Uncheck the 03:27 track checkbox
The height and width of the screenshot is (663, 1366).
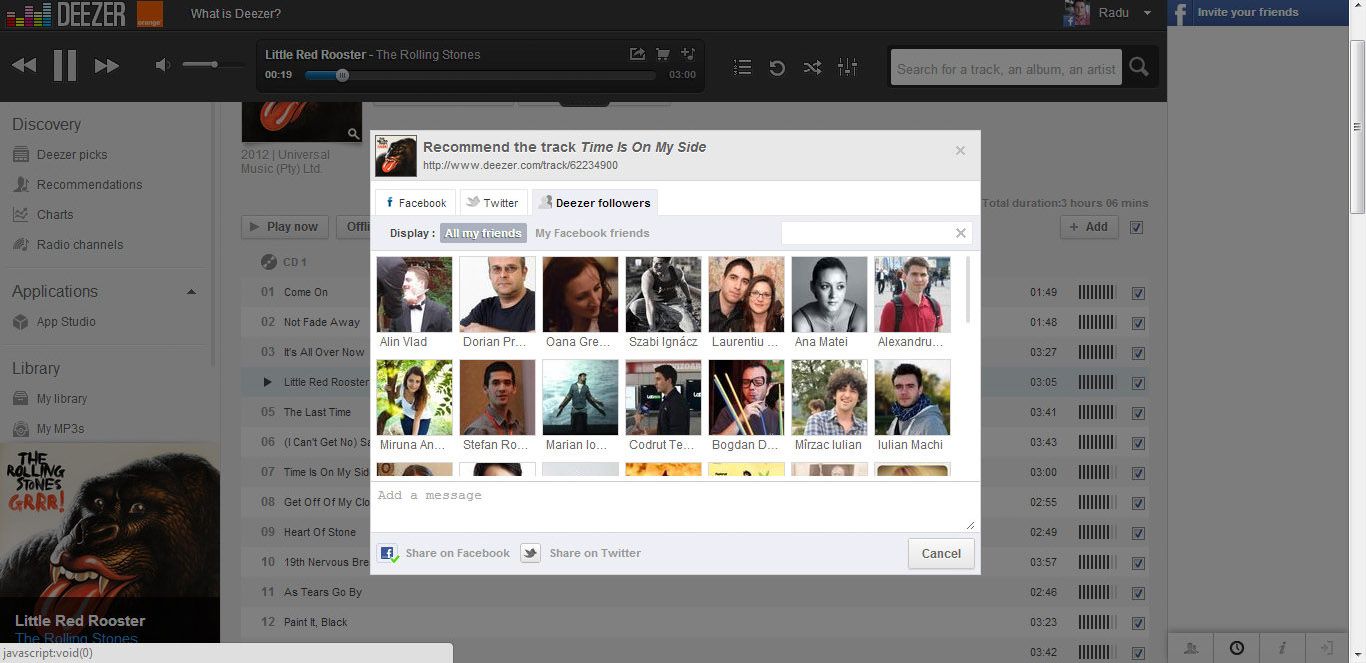click(x=1138, y=353)
